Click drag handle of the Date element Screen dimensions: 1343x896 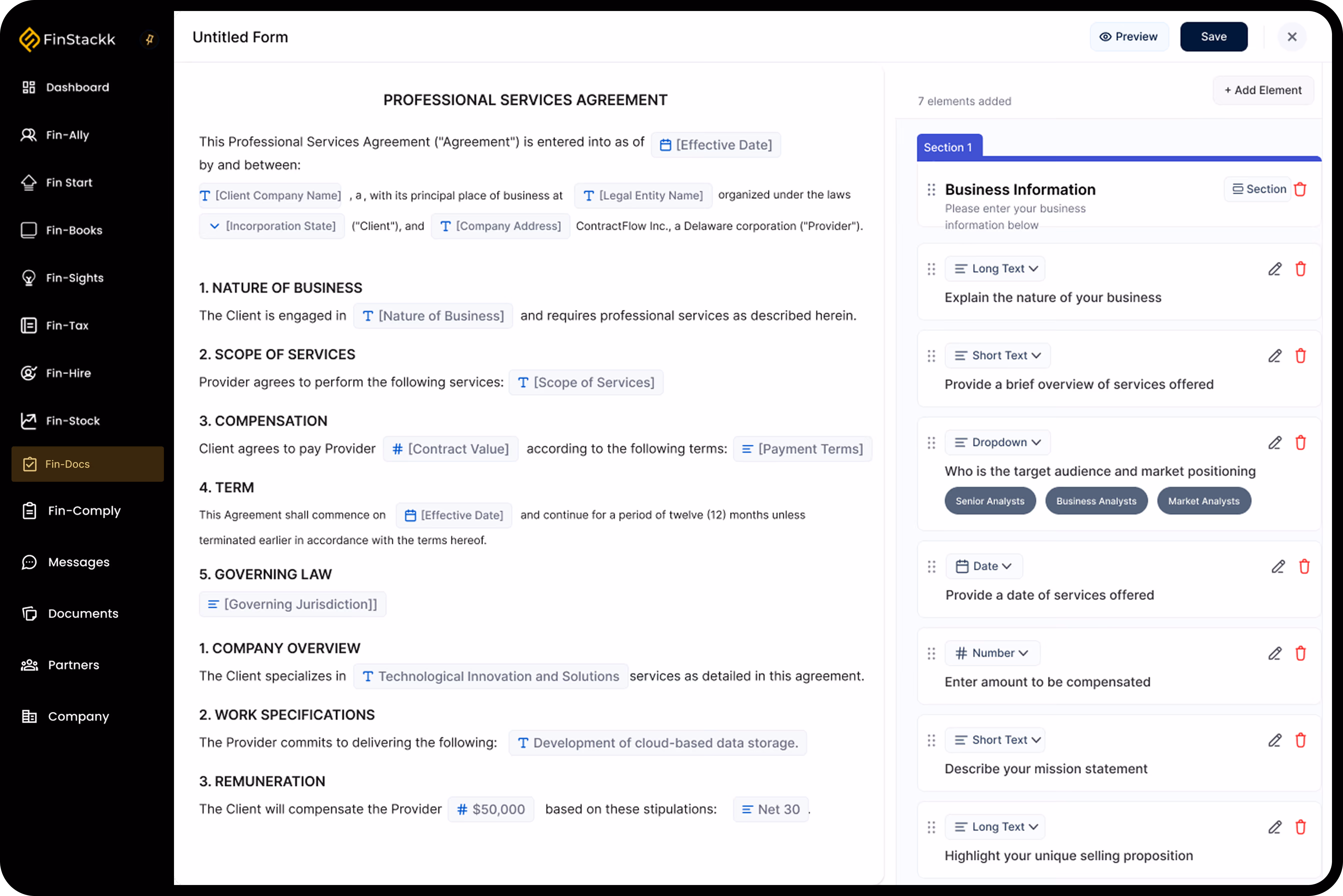pyautogui.click(x=931, y=566)
